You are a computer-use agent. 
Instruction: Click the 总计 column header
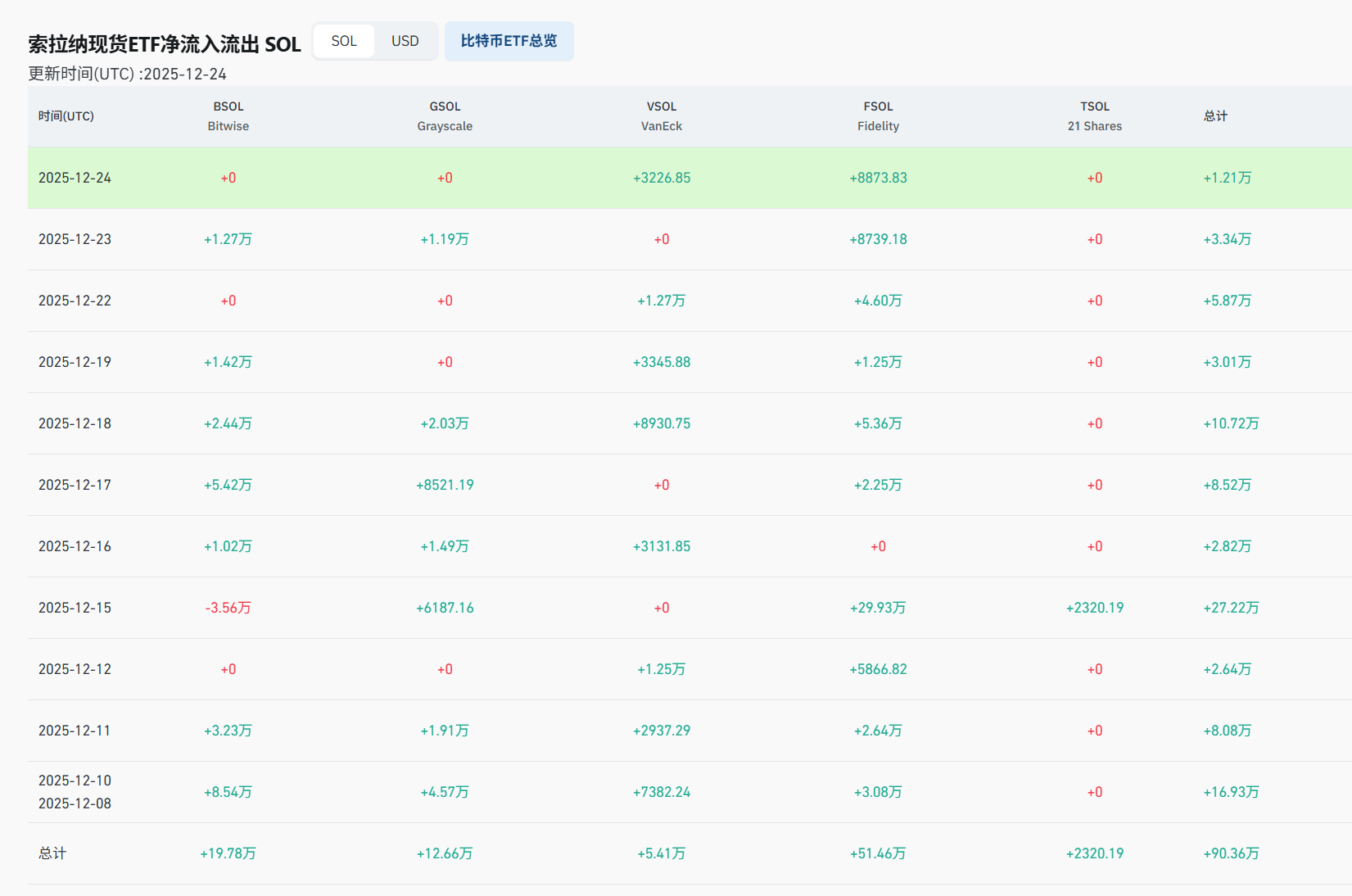tap(1215, 116)
